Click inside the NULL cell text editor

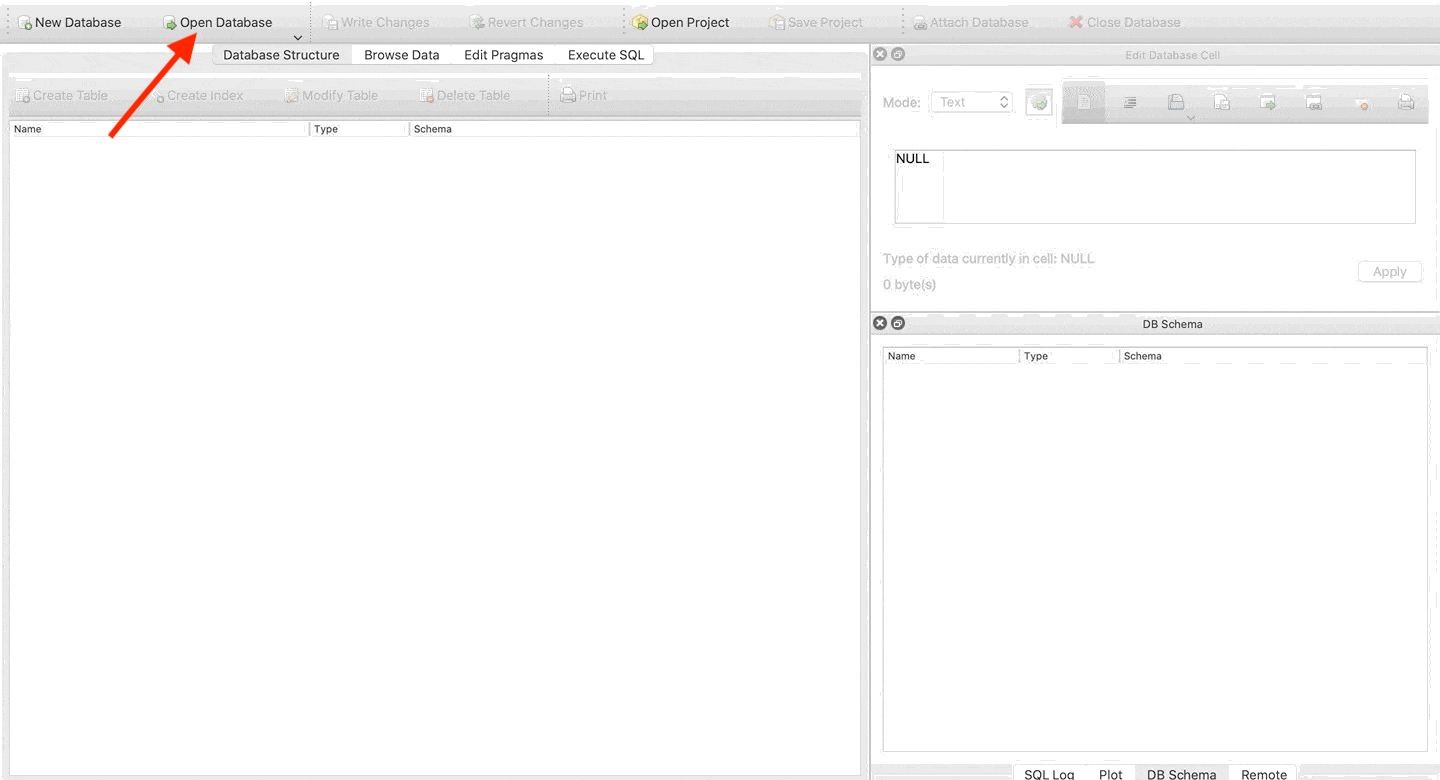pyautogui.click(x=1170, y=187)
